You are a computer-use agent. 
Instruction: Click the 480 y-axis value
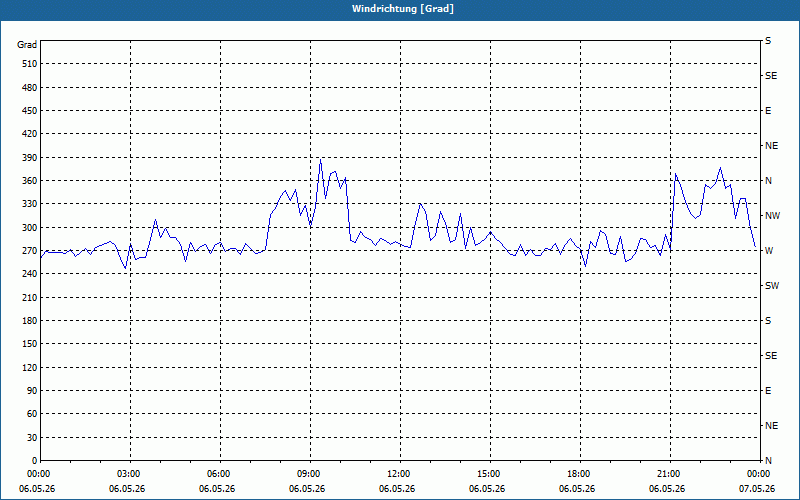pos(29,87)
